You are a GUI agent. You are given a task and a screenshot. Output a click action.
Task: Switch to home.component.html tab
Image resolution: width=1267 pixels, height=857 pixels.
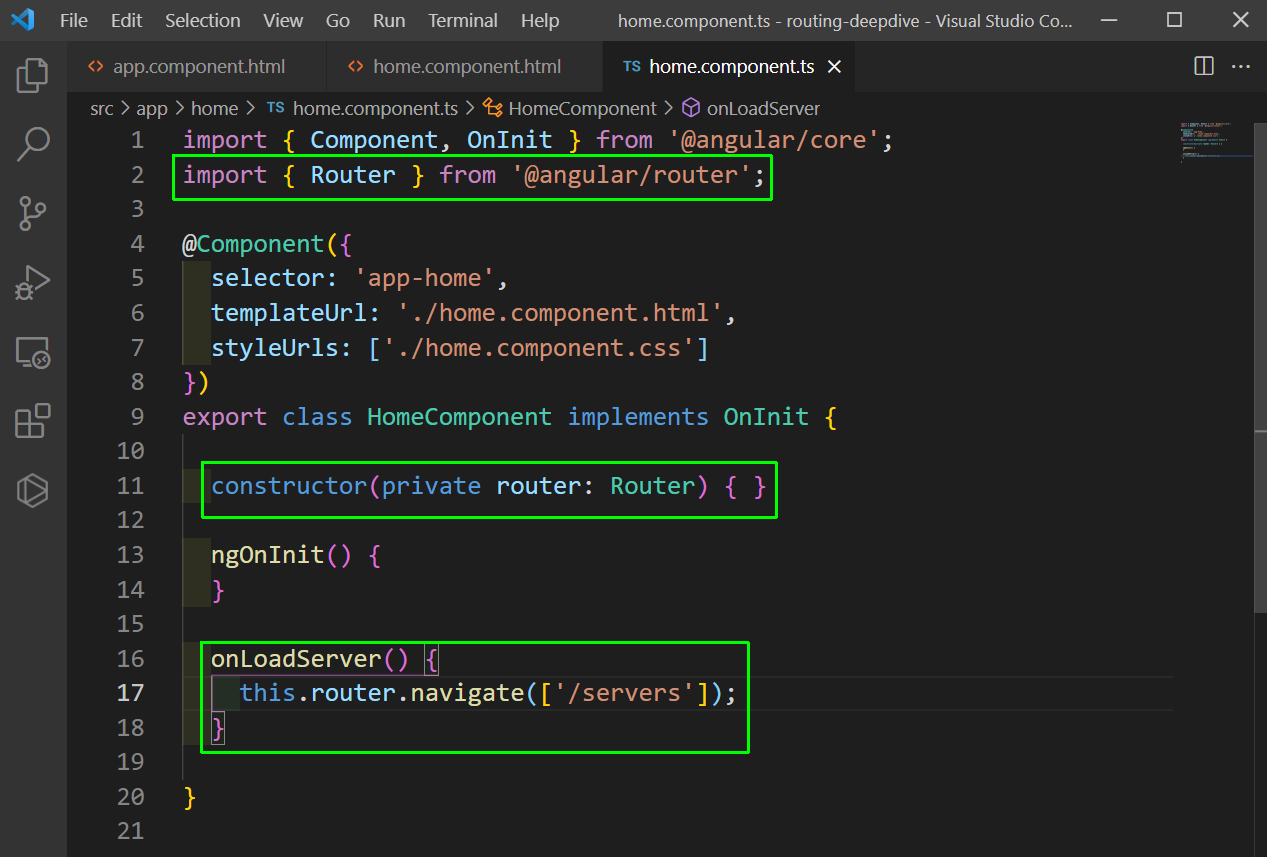[467, 67]
